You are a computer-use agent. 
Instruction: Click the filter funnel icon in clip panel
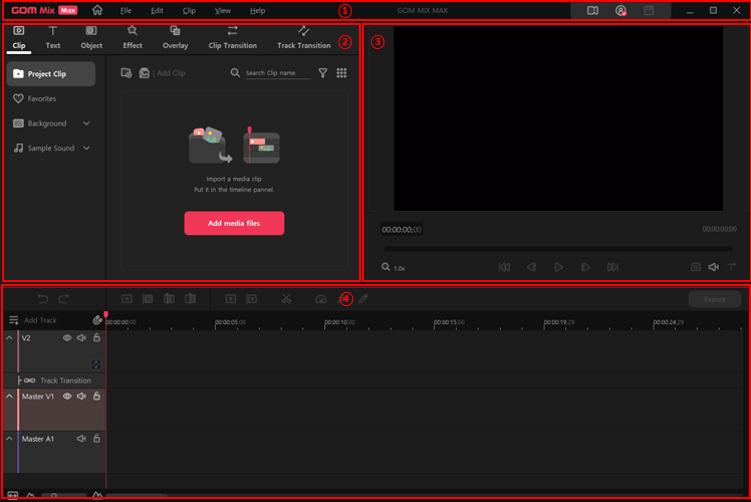pos(322,73)
